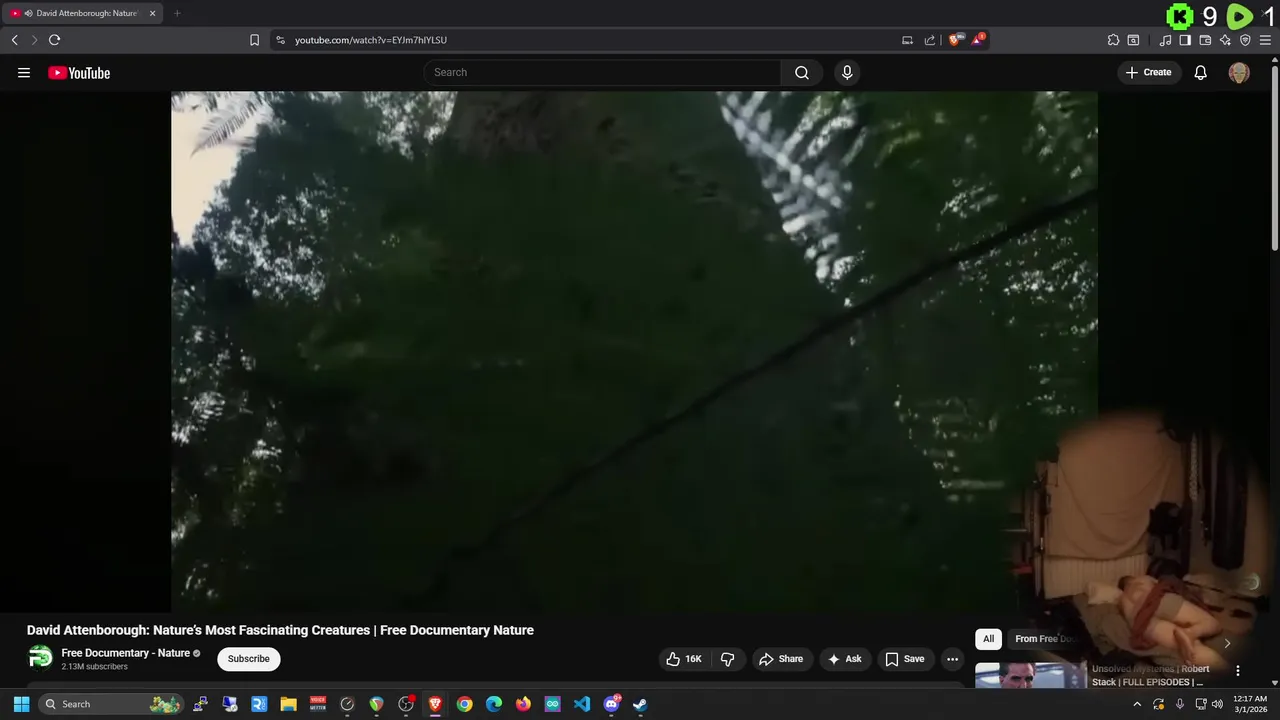The image size is (1280, 720).
Task: Select the From Free Documentary chip
Action: click(x=1045, y=639)
